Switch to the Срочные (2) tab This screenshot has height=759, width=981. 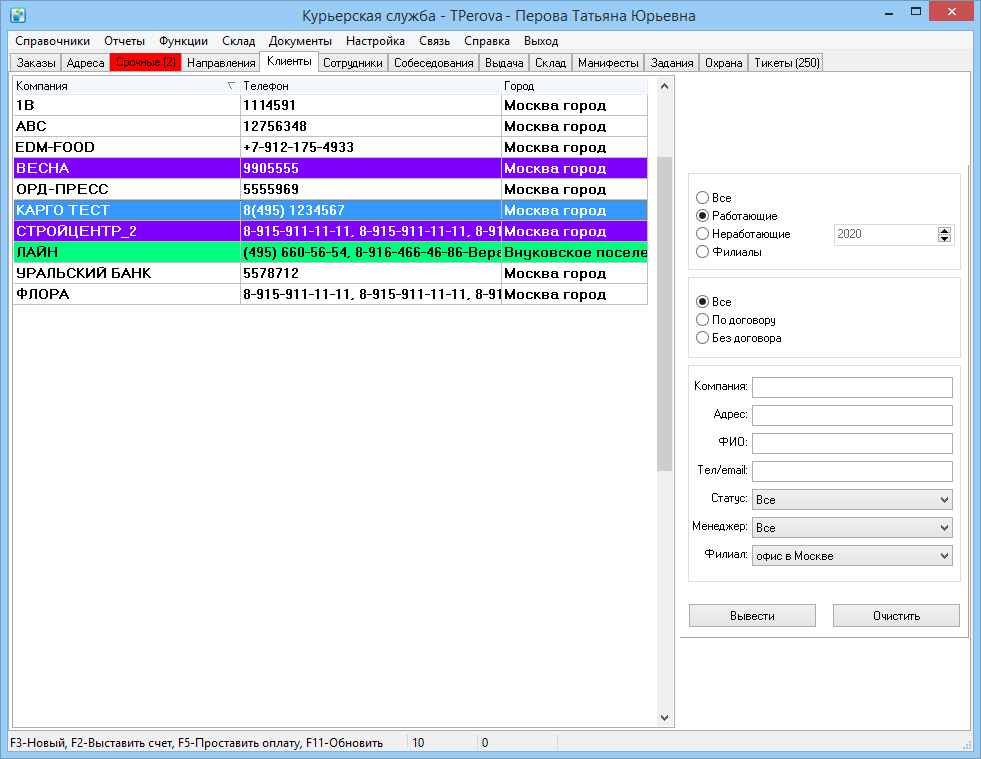coord(146,63)
